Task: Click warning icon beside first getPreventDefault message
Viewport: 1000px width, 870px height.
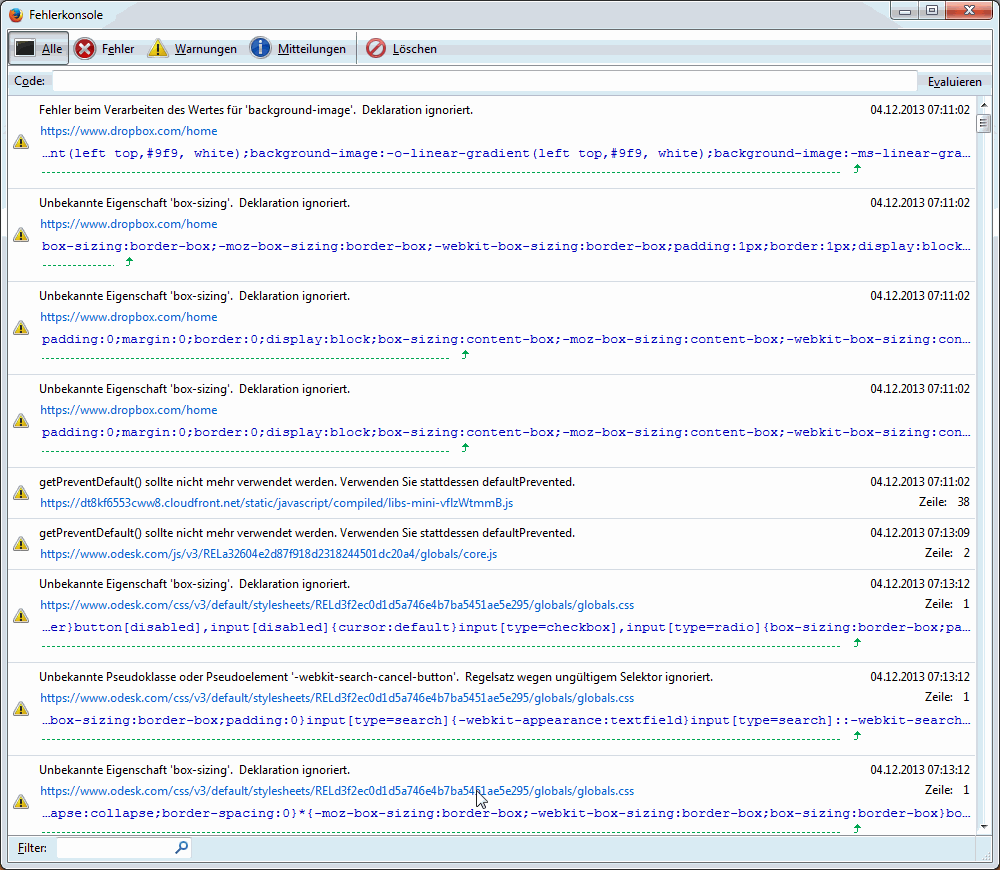Action: click(x=21, y=493)
